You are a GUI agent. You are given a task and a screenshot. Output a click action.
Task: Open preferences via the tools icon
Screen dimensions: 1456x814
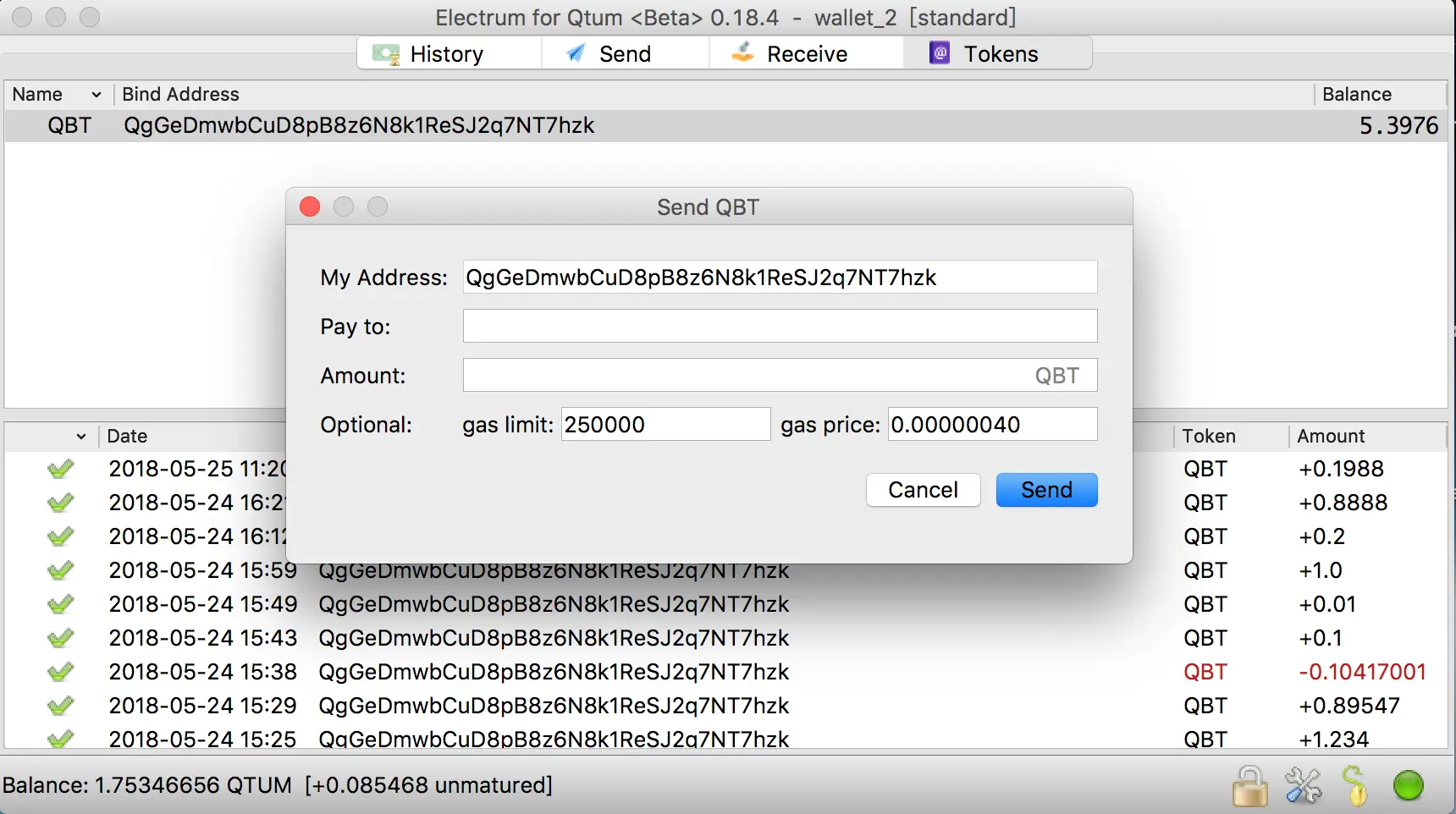click(1303, 786)
